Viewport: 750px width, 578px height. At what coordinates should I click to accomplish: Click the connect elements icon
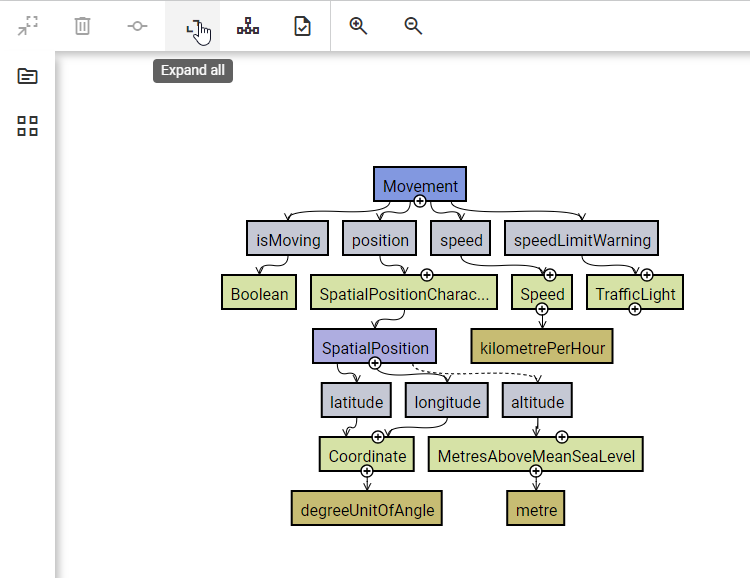138,26
